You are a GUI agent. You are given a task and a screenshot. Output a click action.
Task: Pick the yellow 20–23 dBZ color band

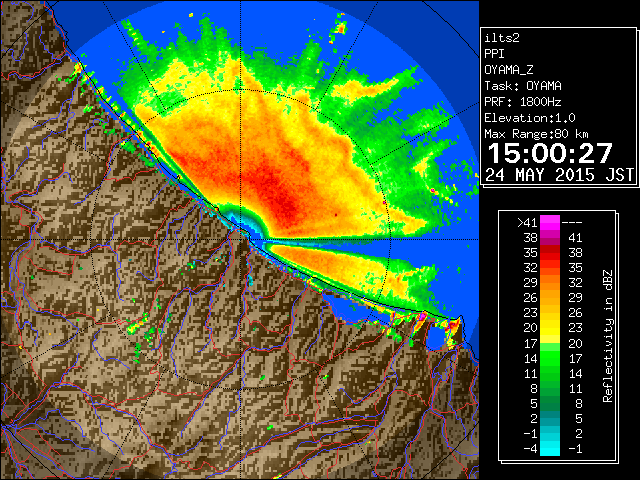[550, 328]
